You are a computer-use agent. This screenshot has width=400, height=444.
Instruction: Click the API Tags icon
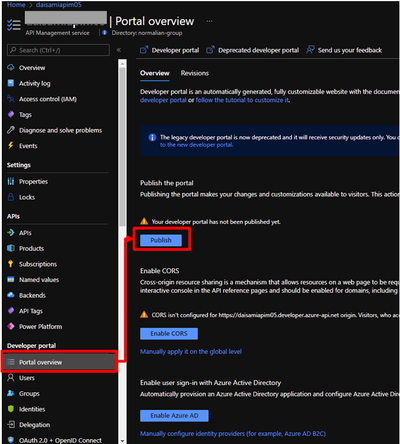(11, 311)
